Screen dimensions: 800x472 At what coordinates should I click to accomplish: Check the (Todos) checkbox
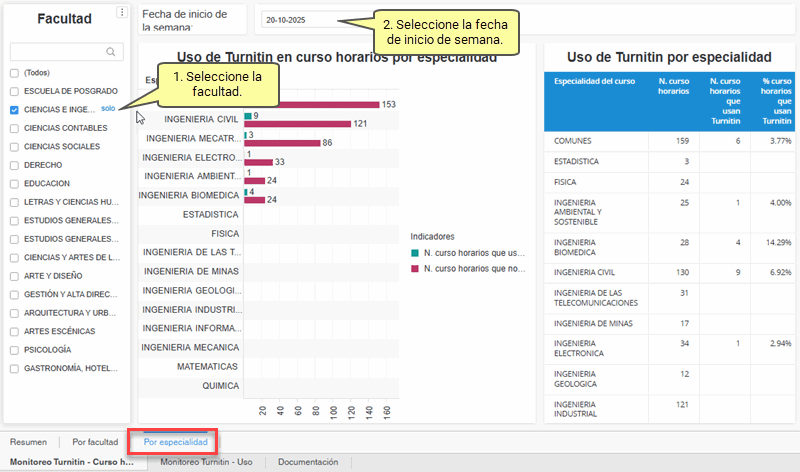[x=14, y=73]
